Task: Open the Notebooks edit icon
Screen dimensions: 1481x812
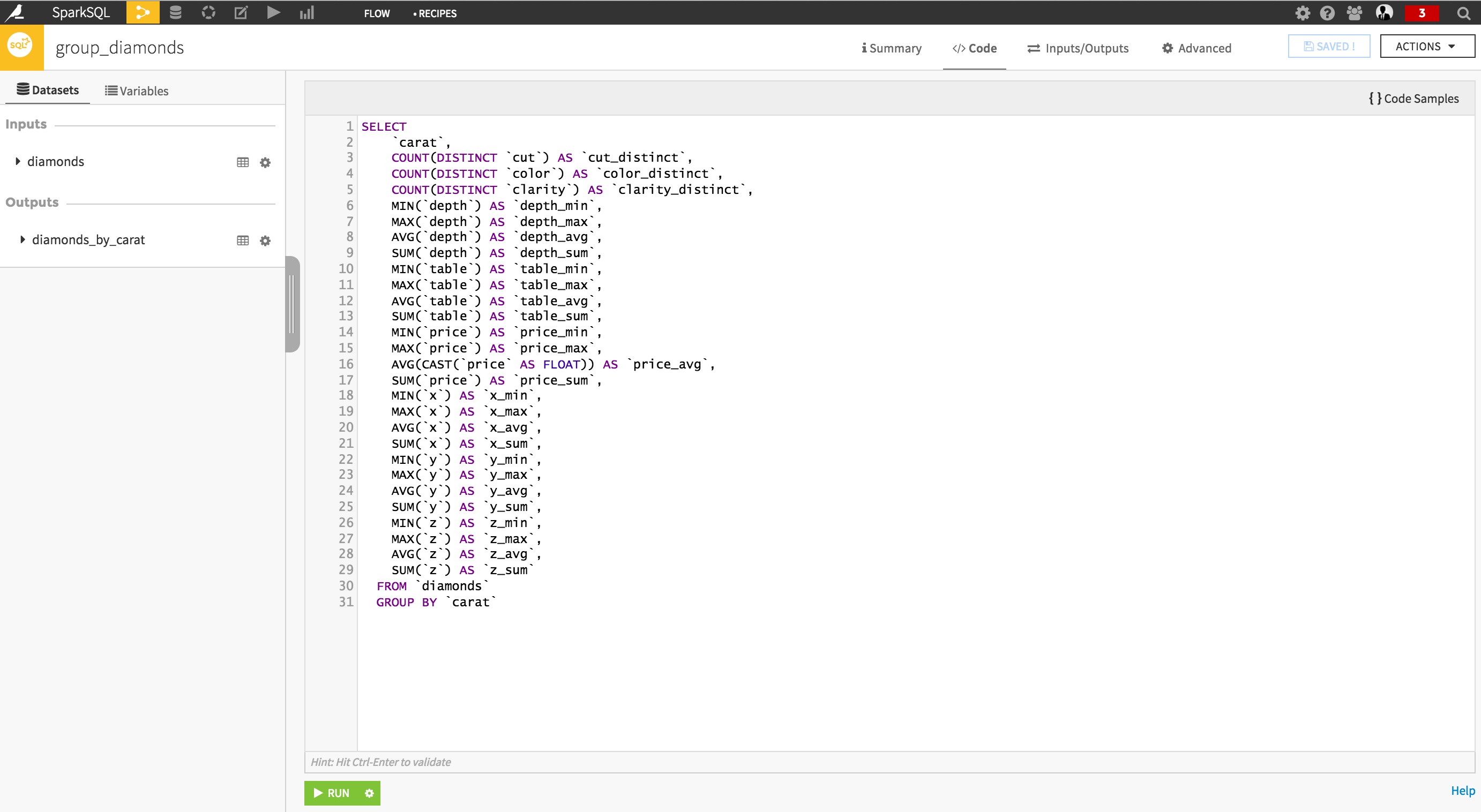Action: (241, 13)
